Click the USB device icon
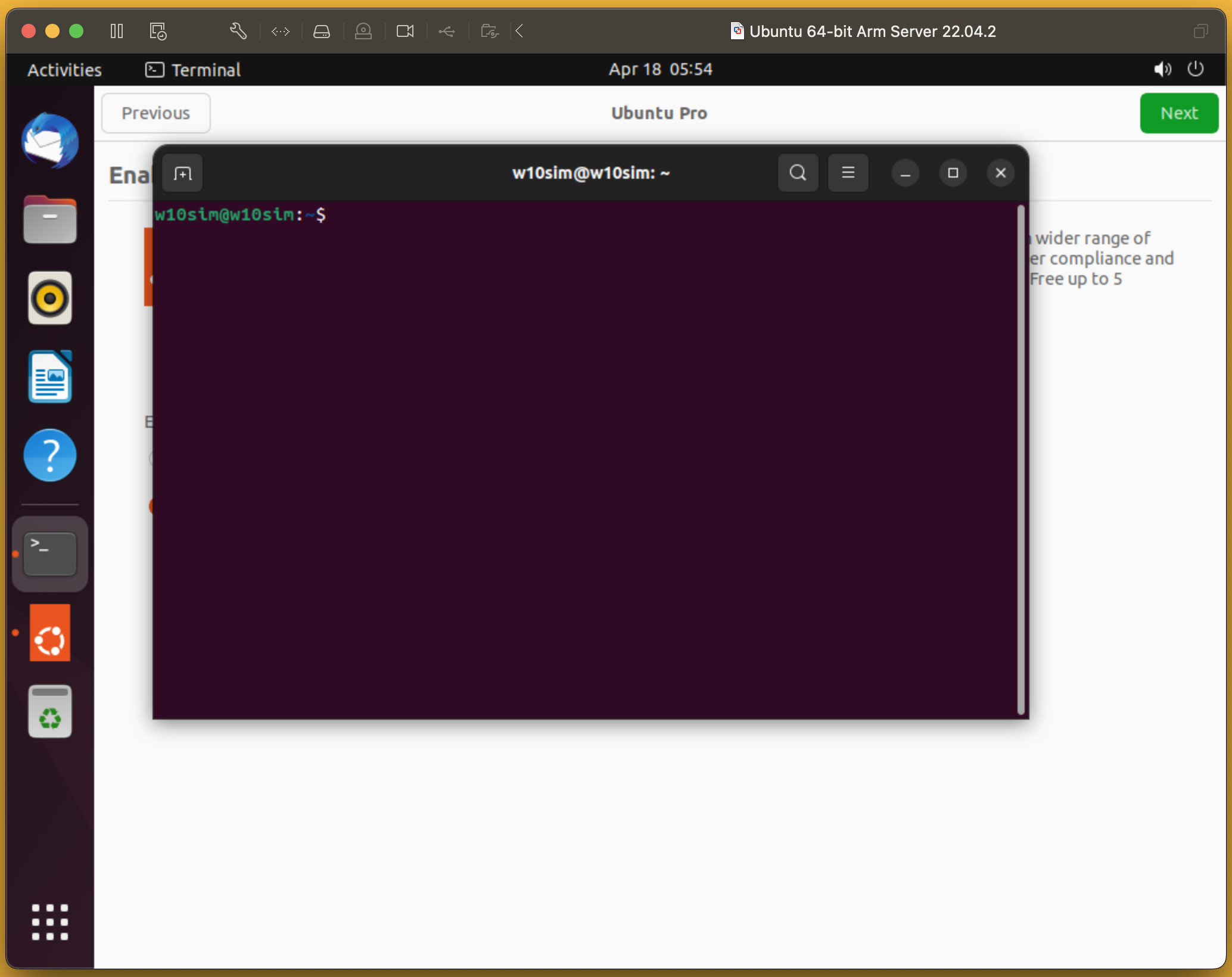Viewport: 1232px width, 977px height. coord(447,31)
